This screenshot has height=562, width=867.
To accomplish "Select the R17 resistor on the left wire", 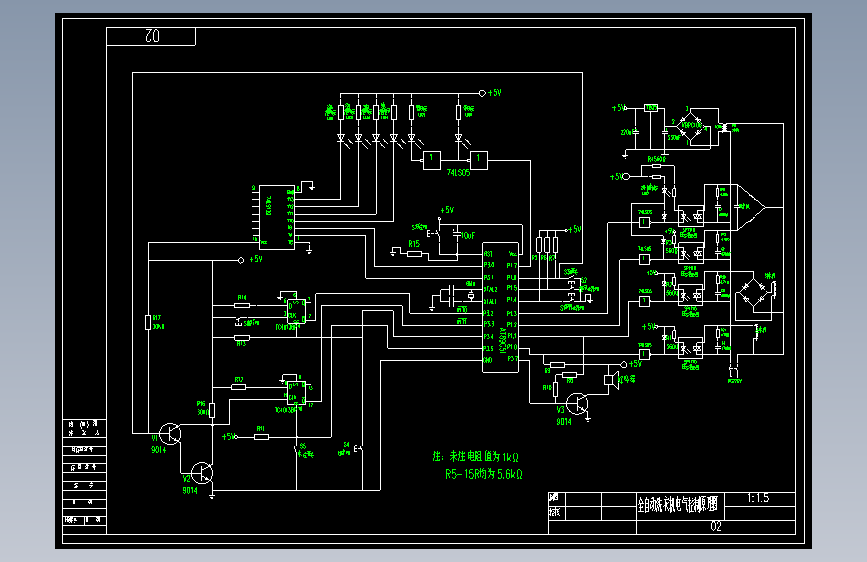I will 148,322.
